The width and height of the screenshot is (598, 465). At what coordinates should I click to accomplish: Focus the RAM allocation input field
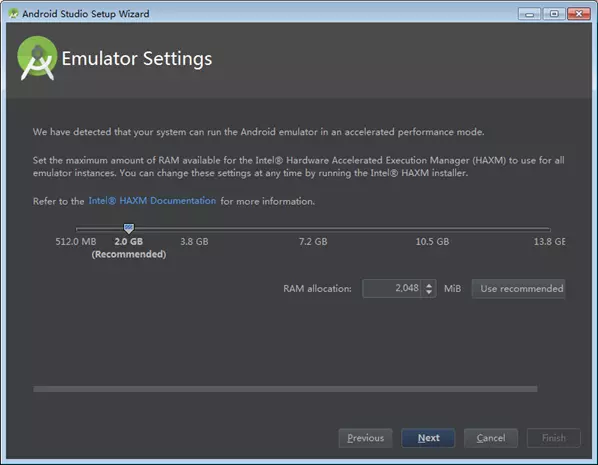coord(392,288)
